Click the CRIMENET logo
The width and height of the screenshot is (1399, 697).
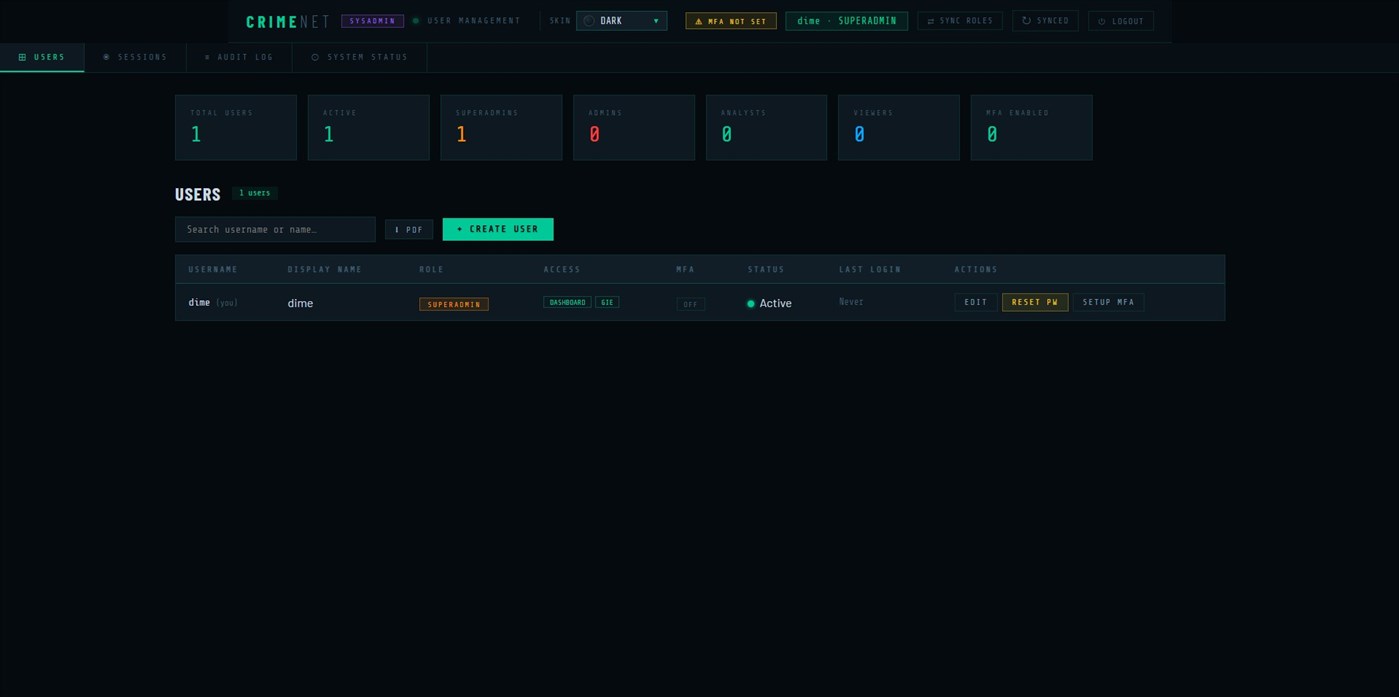pyautogui.click(x=288, y=21)
